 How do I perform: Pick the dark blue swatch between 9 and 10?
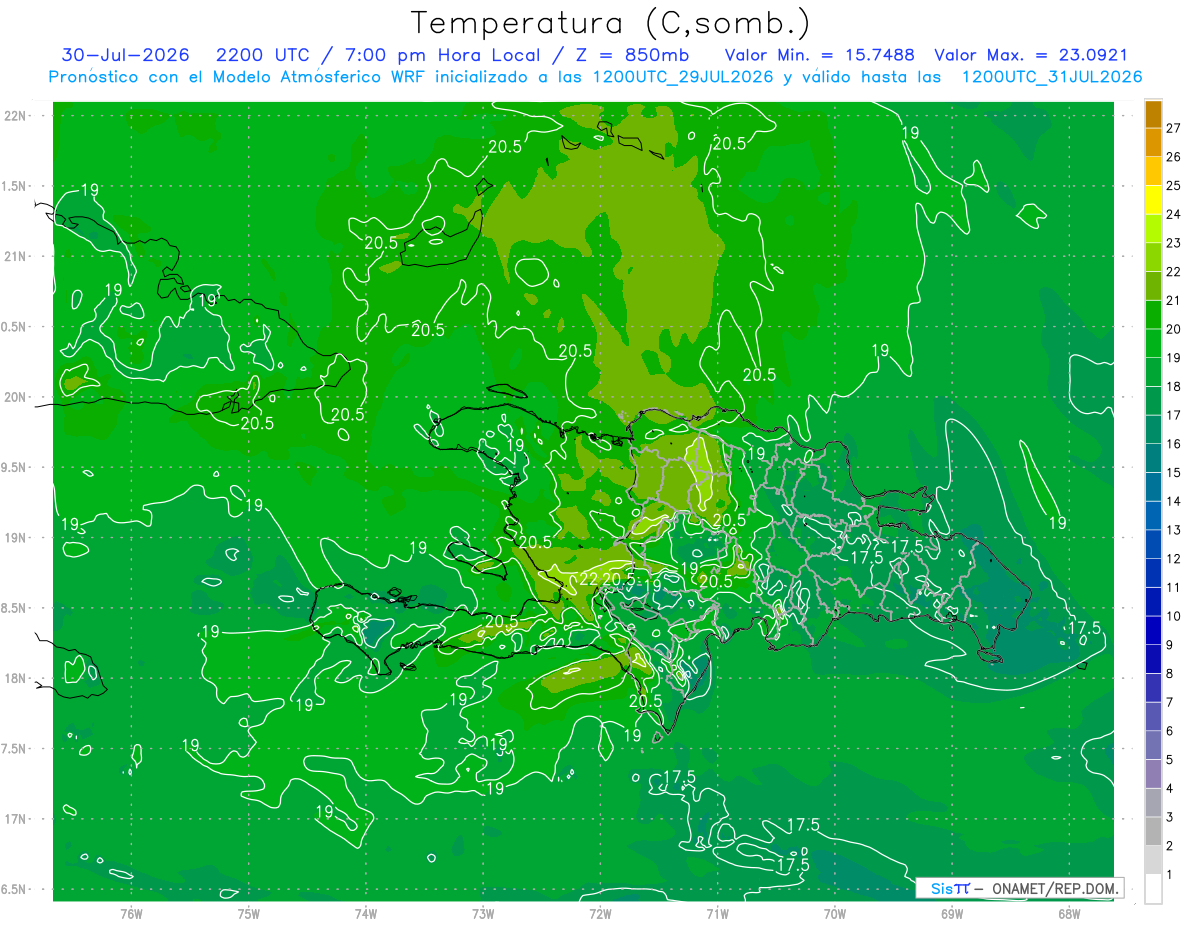1153,630
